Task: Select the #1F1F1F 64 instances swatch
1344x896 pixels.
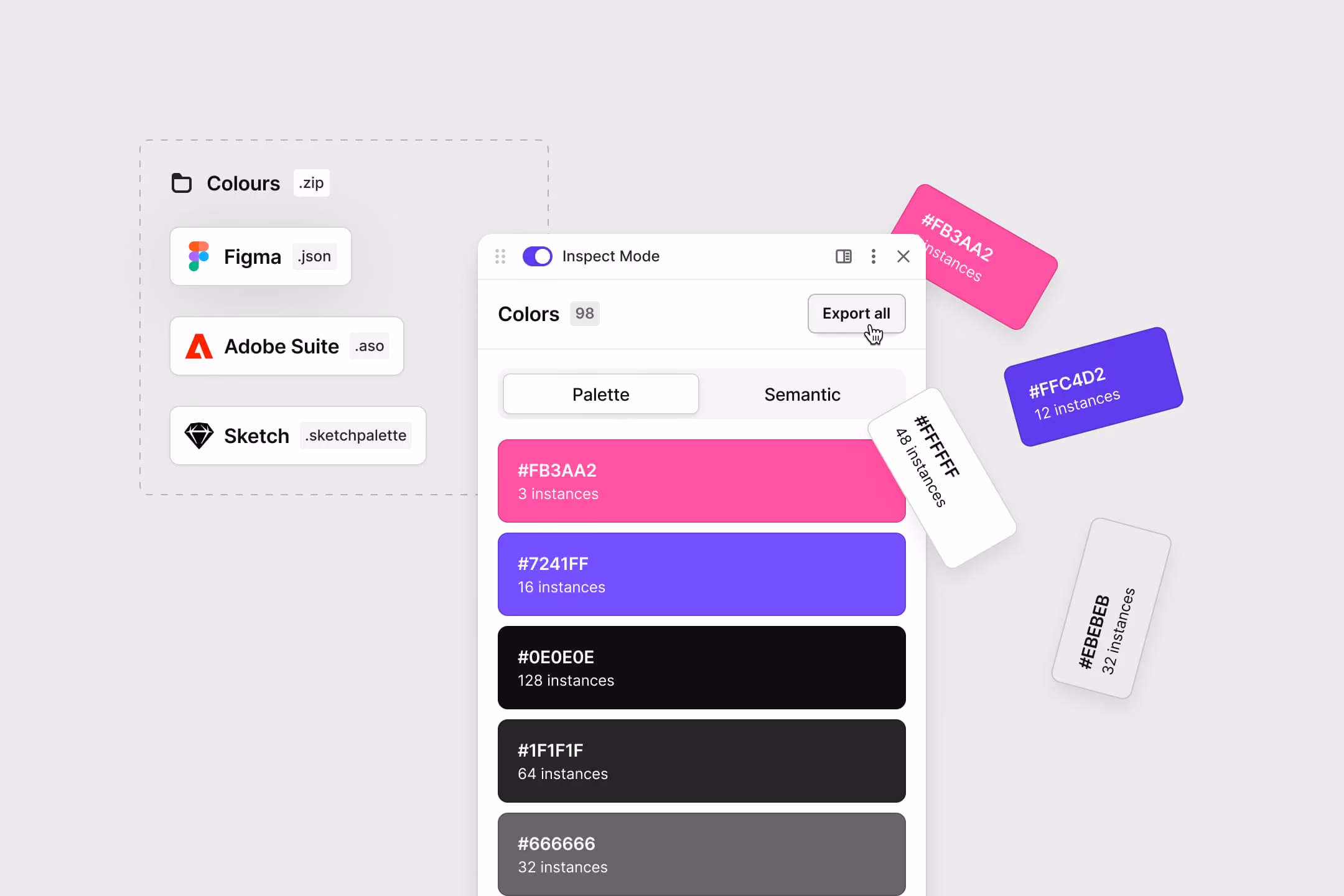Action: [x=701, y=761]
